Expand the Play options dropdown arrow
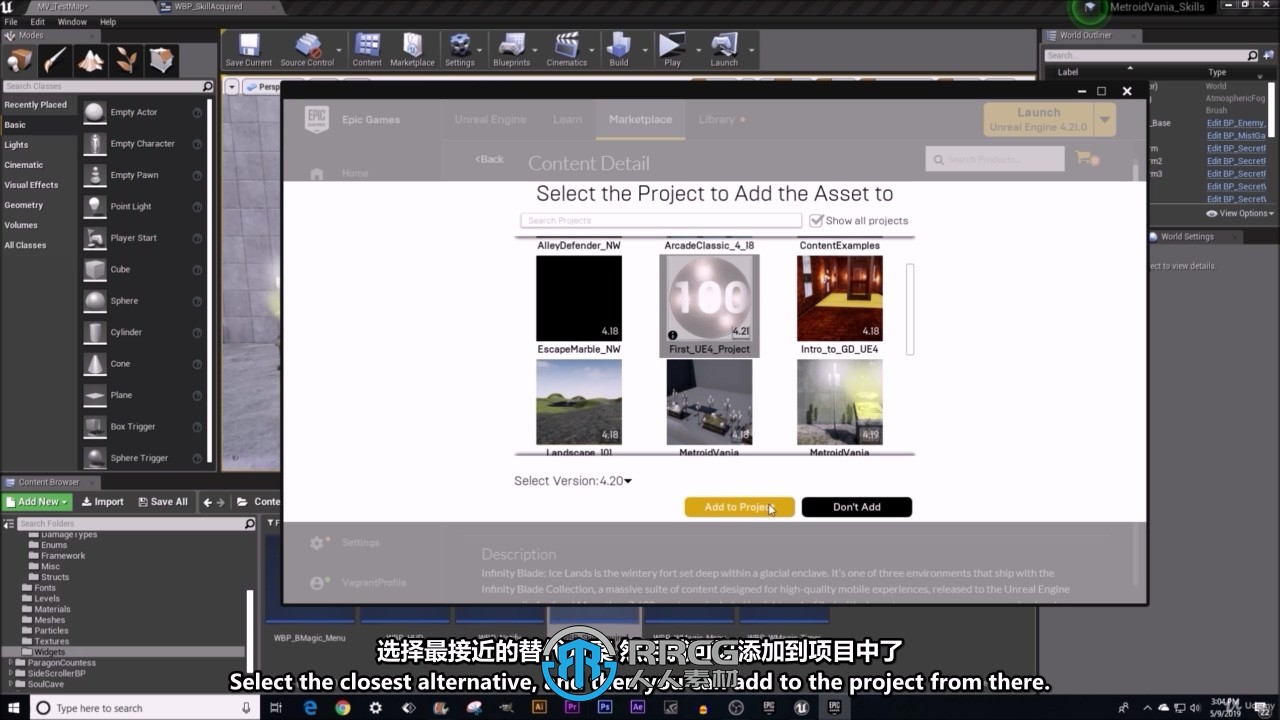 pyautogui.click(x=697, y=50)
